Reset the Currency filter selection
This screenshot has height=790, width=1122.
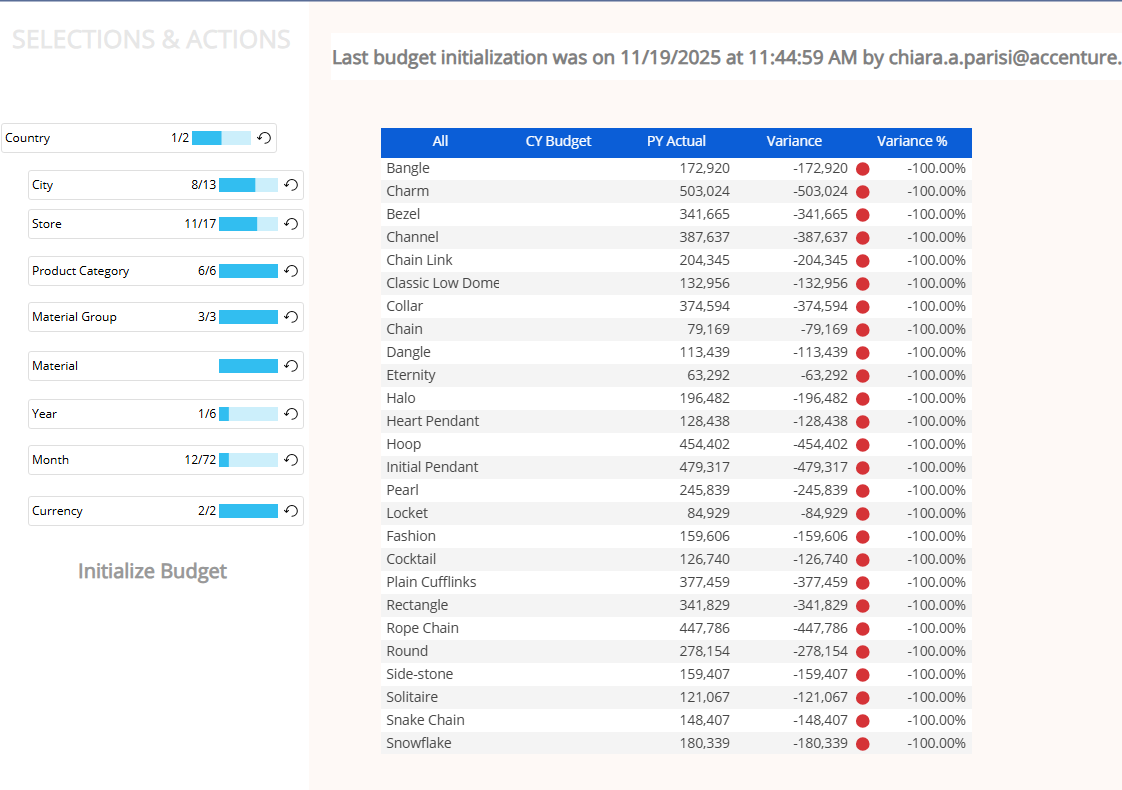tap(291, 511)
